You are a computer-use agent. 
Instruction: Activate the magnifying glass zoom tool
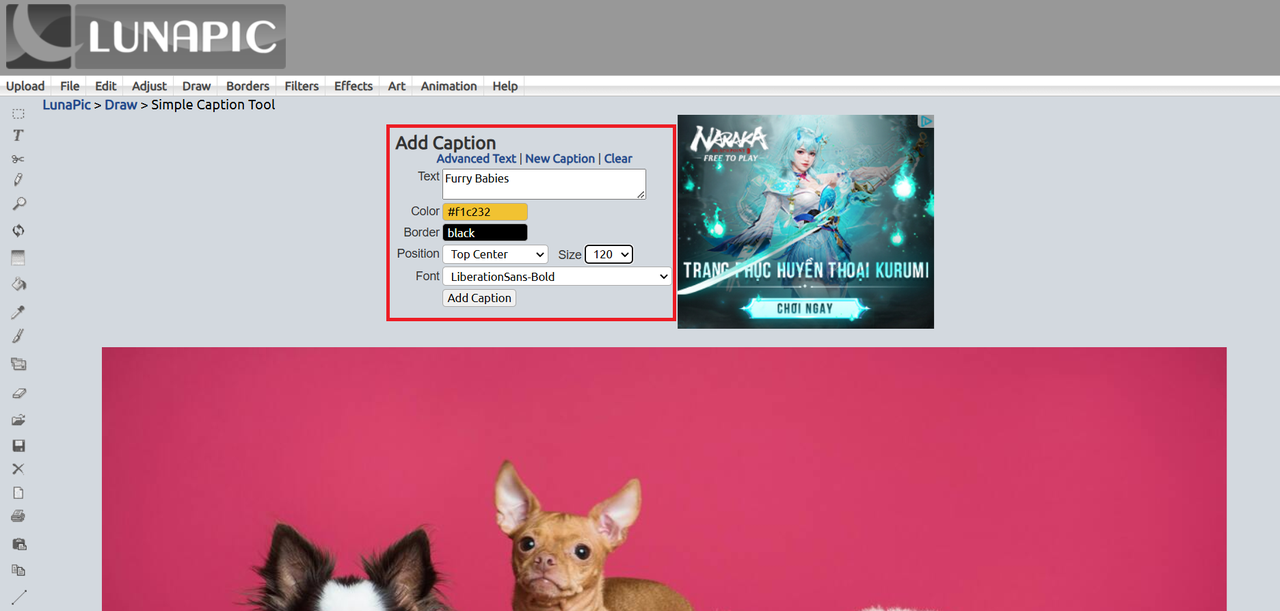[18, 204]
